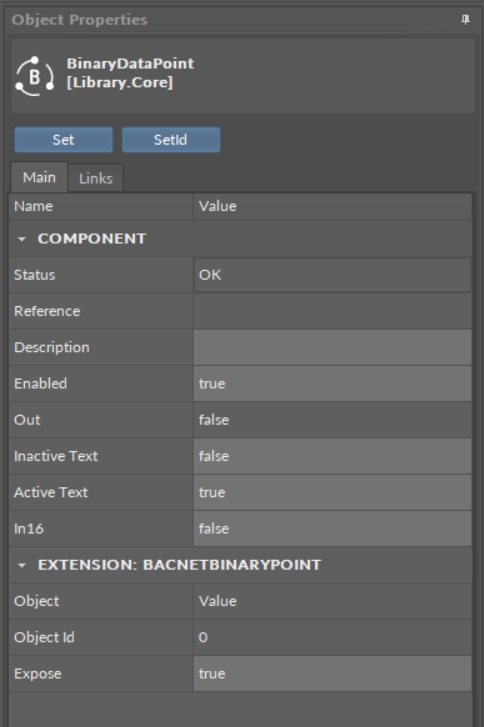484x727 pixels.
Task: Click the Object Id value field
Action: (x=332, y=638)
